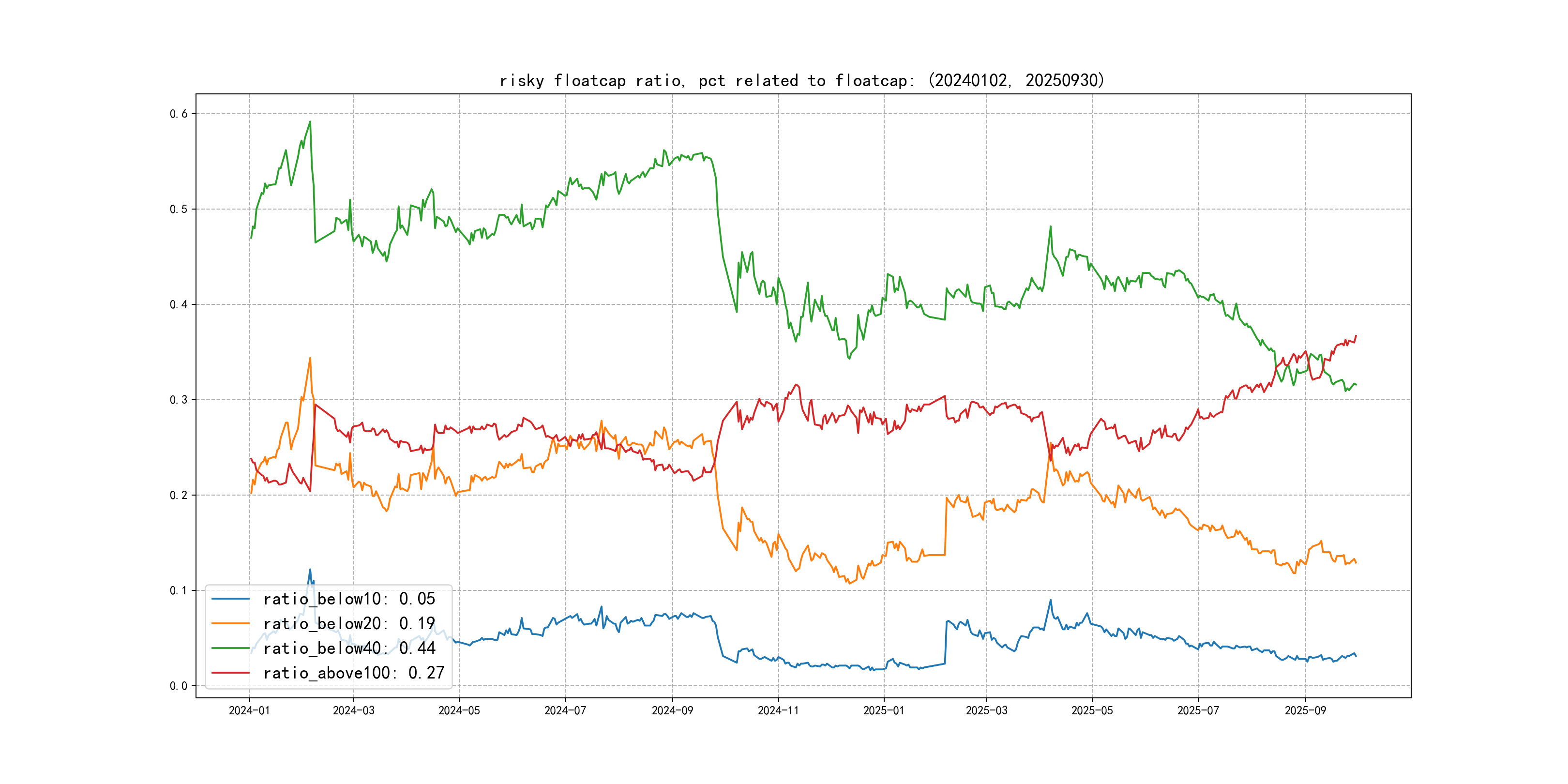1568x784 pixels.
Task: Pick the green line swatch in legend
Action: coord(230,648)
